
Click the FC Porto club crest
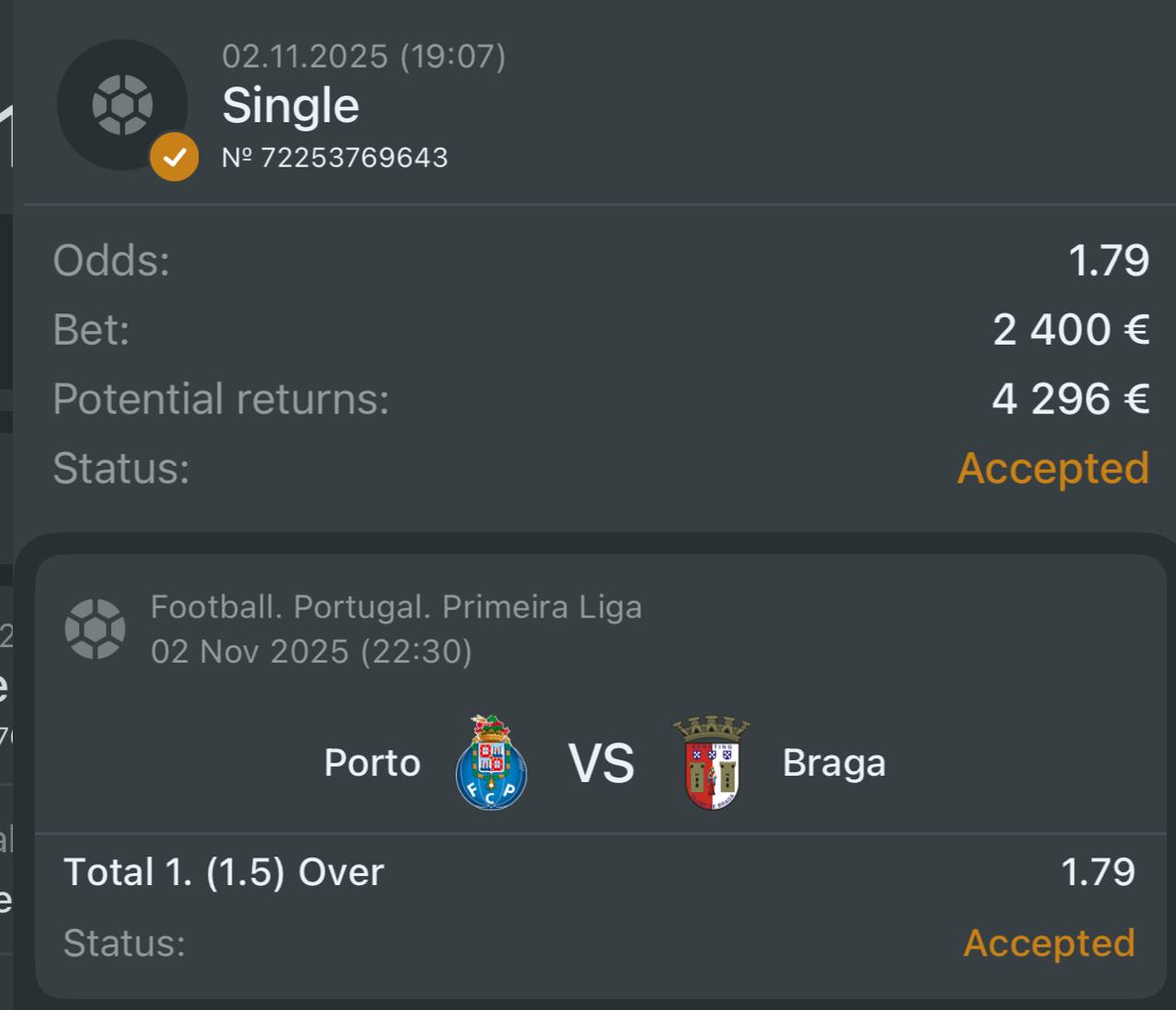click(x=492, y=764)
